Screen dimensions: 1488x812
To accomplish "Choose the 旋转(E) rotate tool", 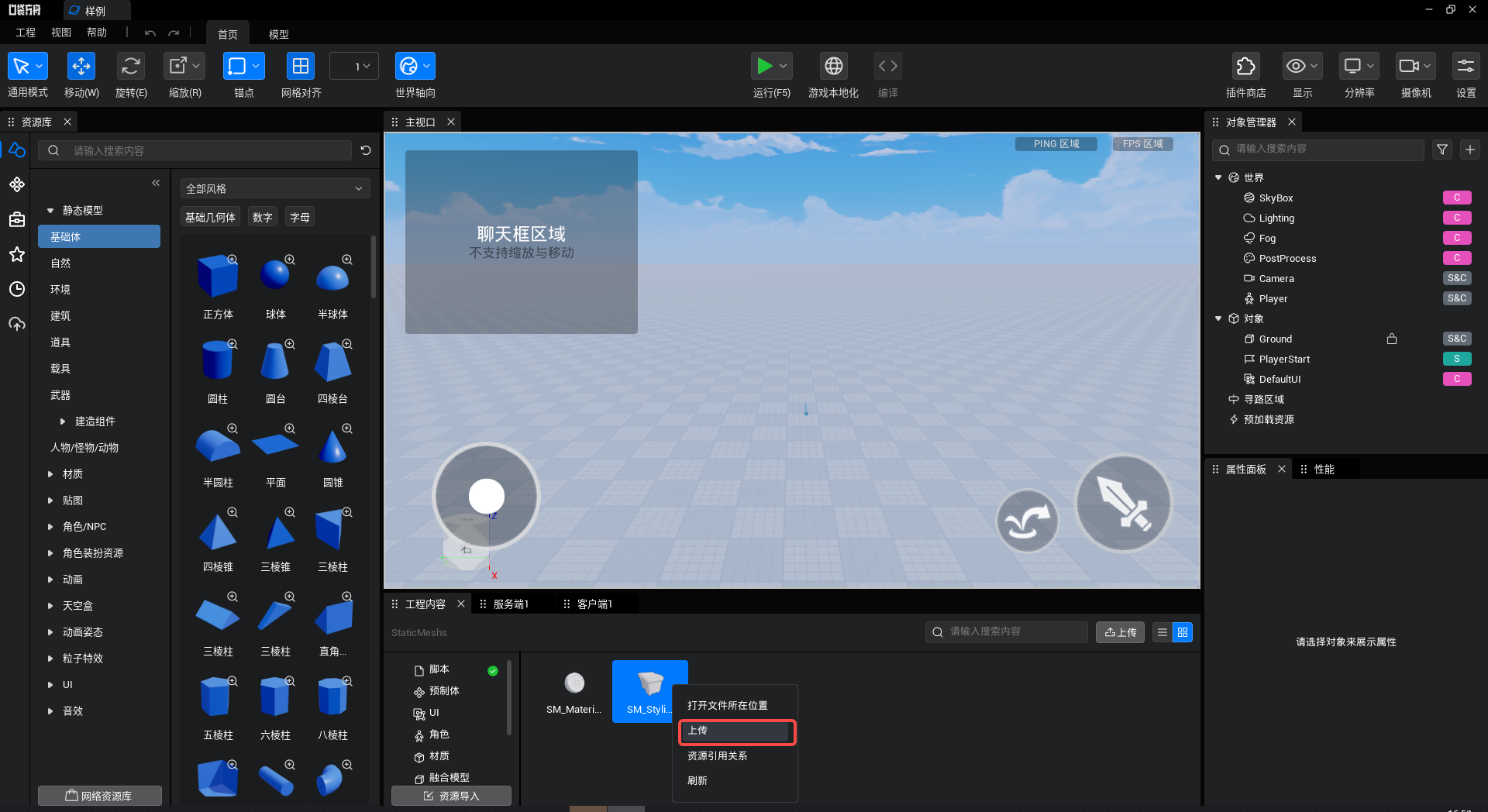I will [131, 66].
